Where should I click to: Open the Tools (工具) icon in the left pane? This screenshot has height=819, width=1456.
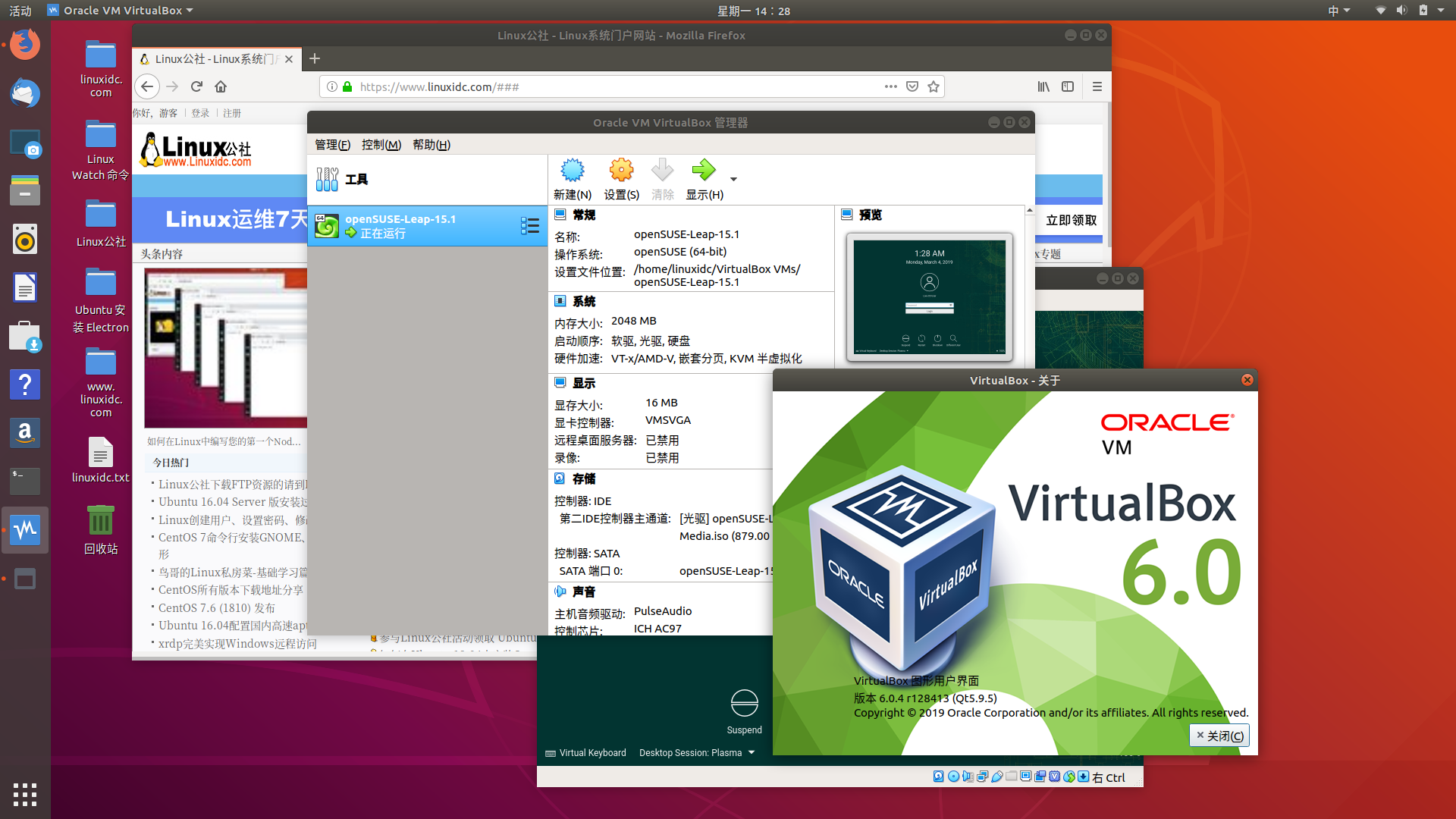[327, 180]
